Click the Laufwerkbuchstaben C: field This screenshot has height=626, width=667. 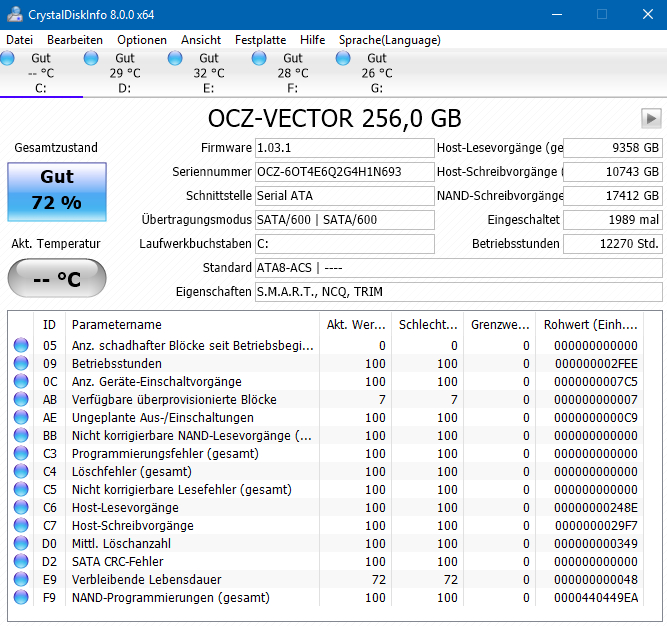point(345,244)
